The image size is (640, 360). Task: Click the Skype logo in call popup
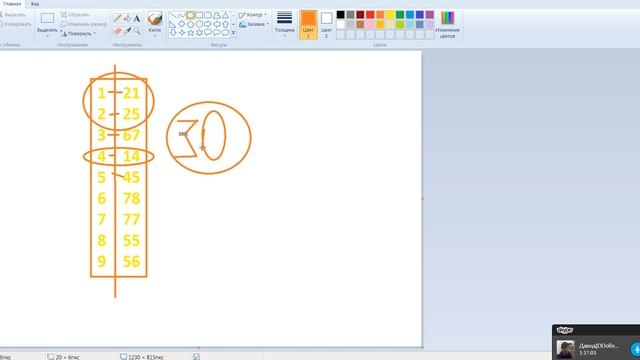point(565,330)
